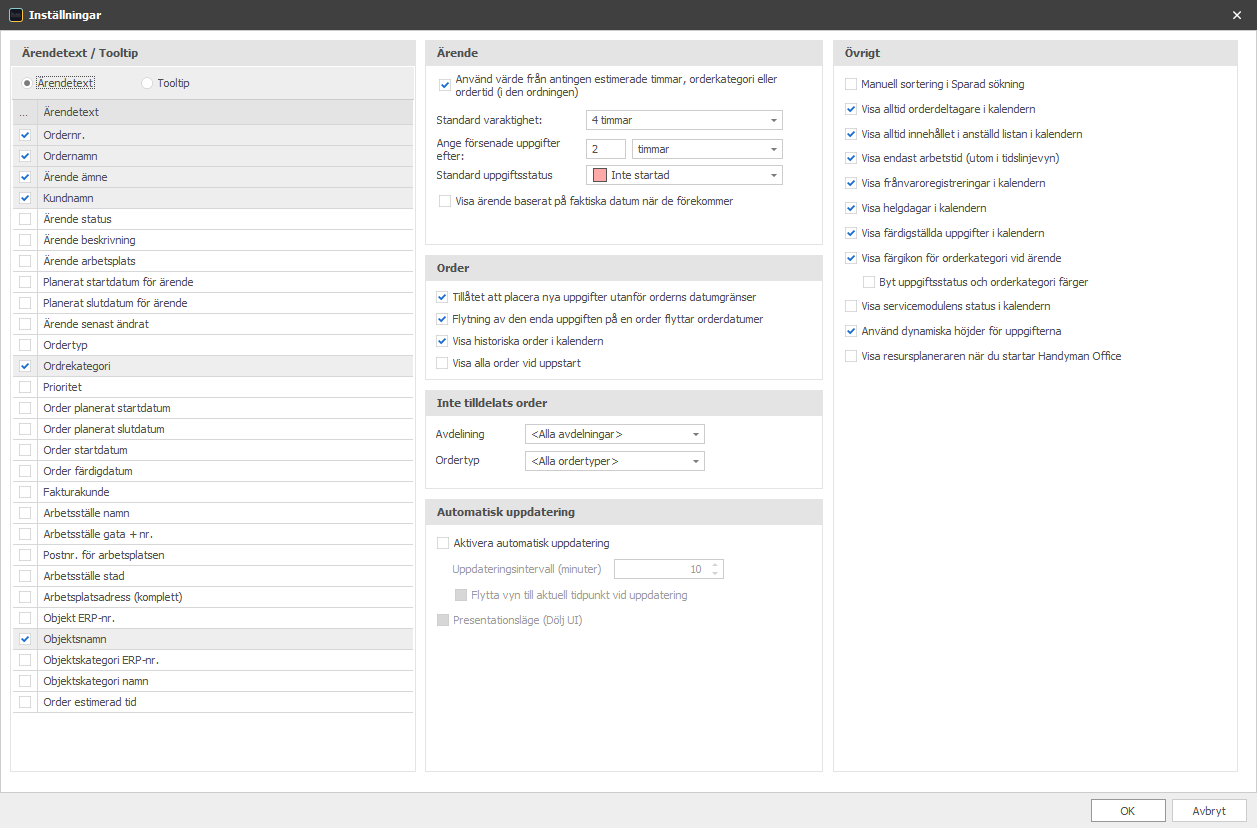Enable the Ärende arbetsplats checkbox
The width and height of the screenshot is (1257, 828).
pyautogui.click(x=25, y=261)
